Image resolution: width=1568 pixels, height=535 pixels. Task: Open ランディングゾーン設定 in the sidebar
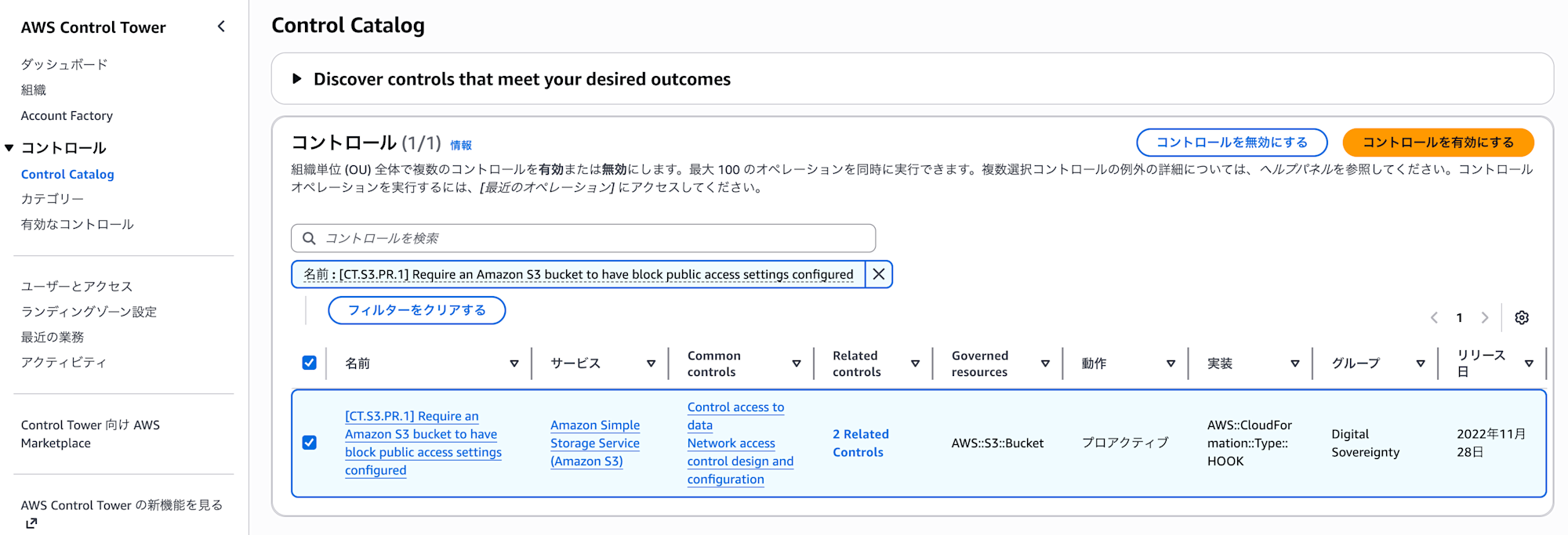coord(89,312)
